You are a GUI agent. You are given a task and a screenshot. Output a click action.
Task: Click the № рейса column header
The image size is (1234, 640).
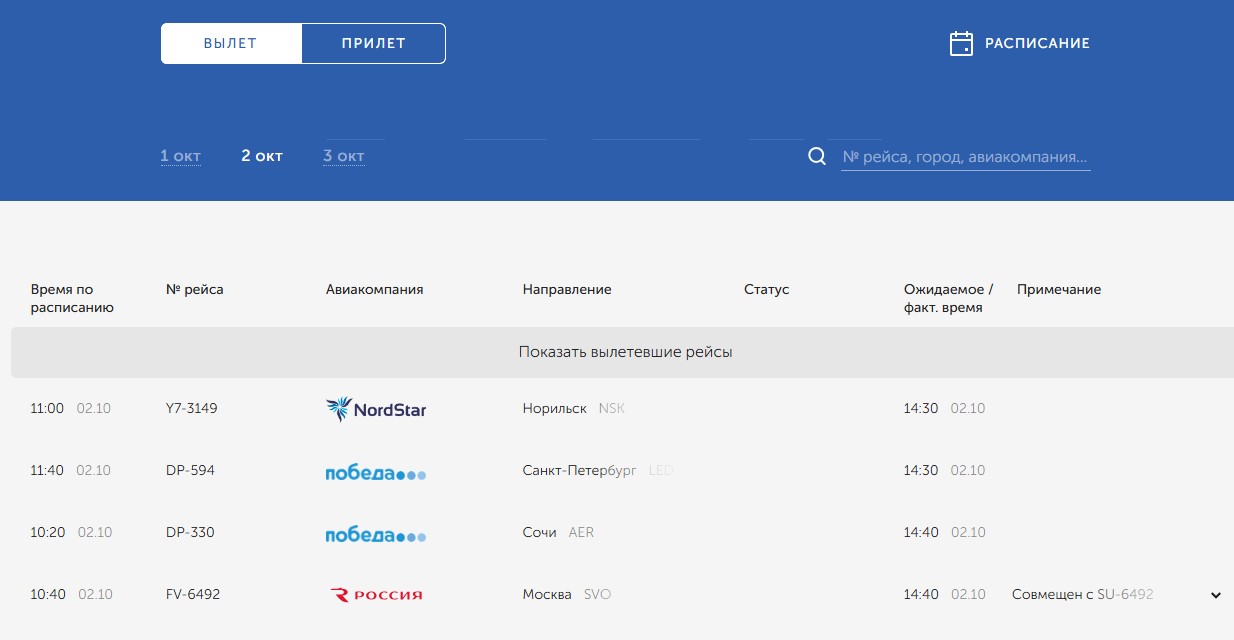click(195, 289)
